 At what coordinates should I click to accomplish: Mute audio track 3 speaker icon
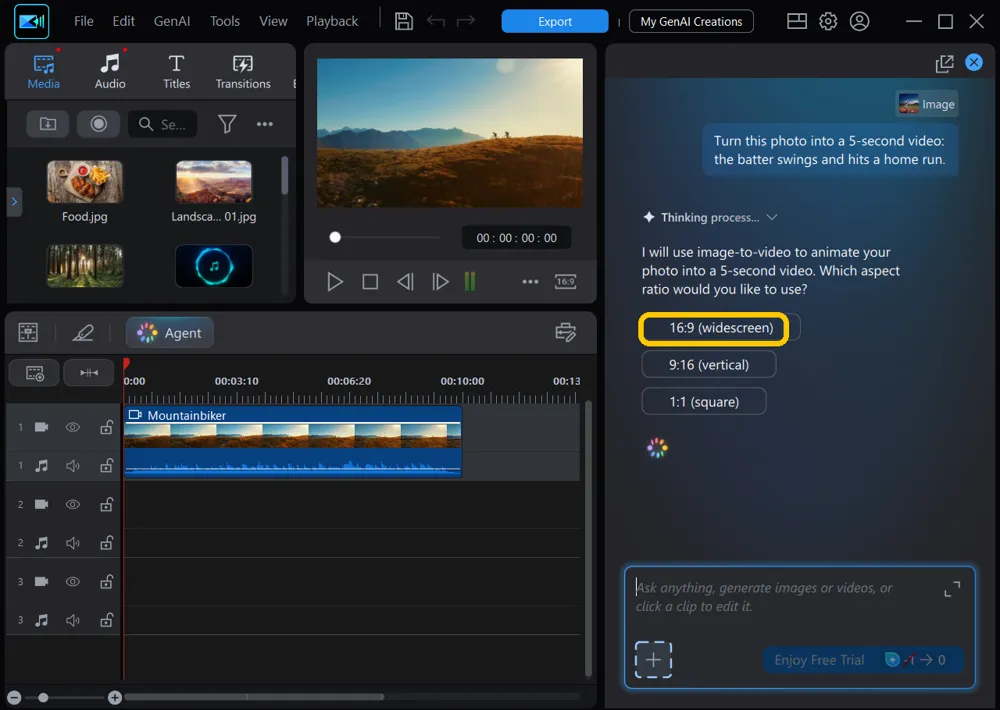pos(73,620)
